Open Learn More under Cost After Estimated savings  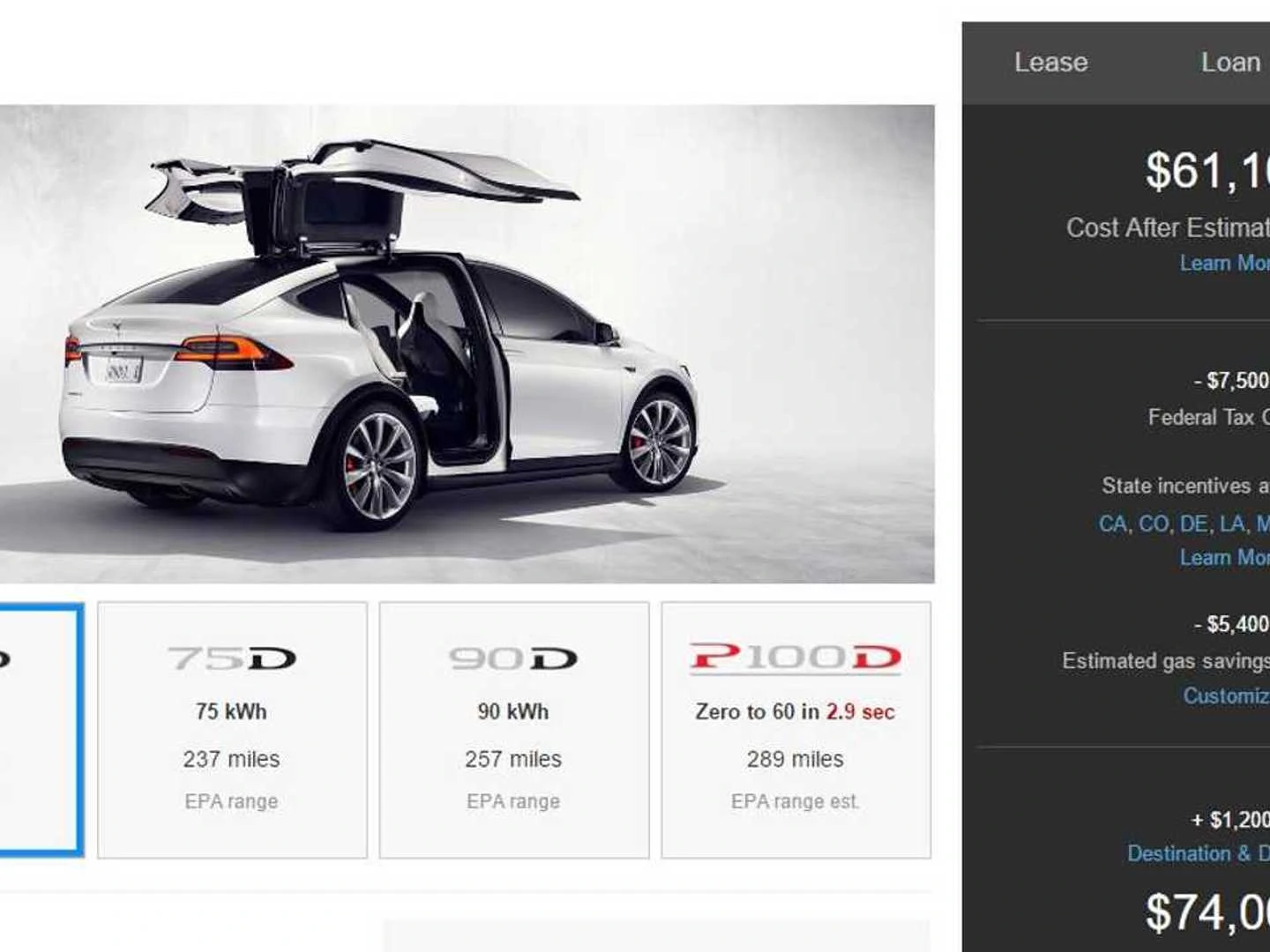coord(1225,263)
